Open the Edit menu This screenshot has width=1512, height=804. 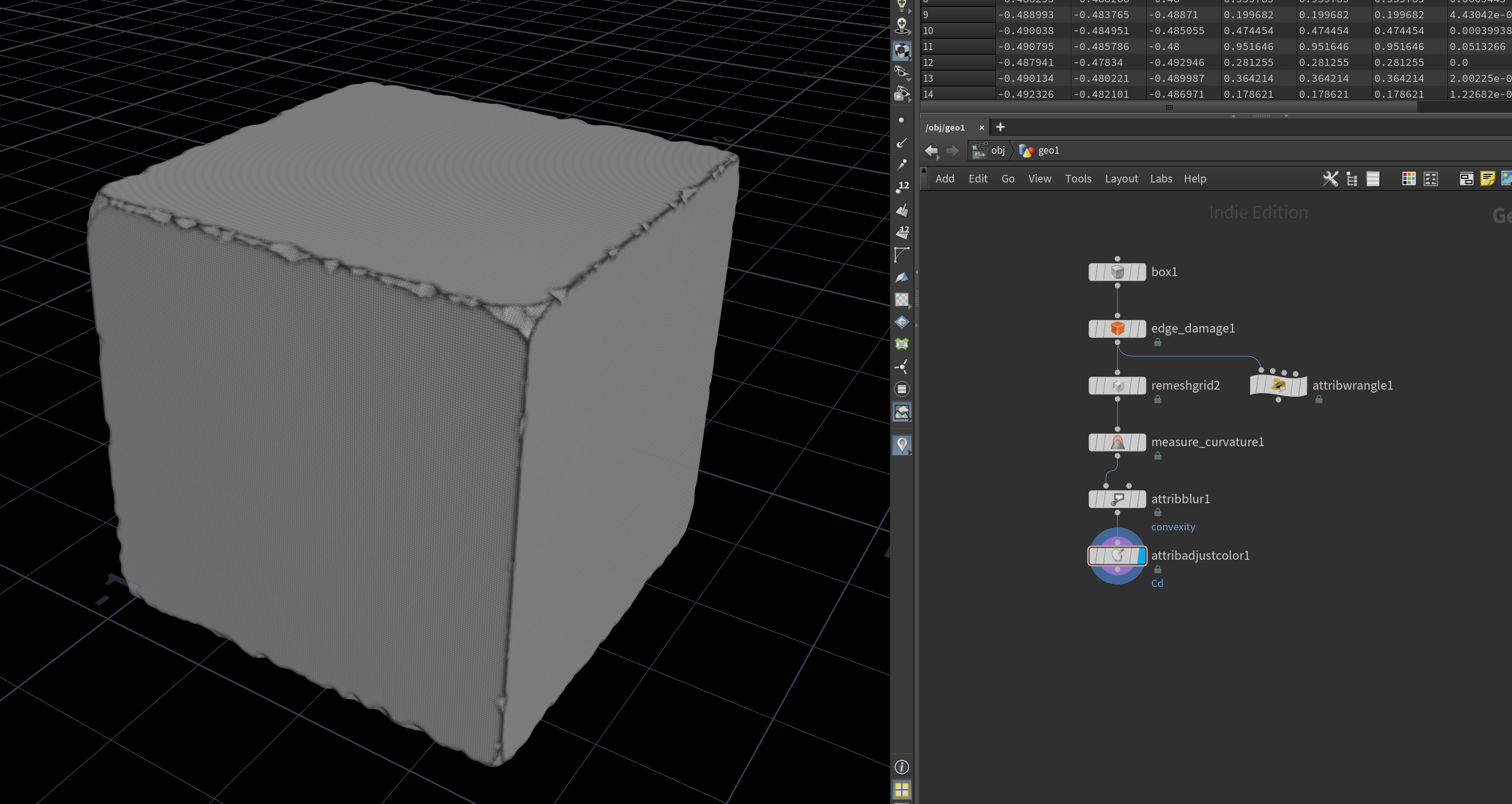978,179
